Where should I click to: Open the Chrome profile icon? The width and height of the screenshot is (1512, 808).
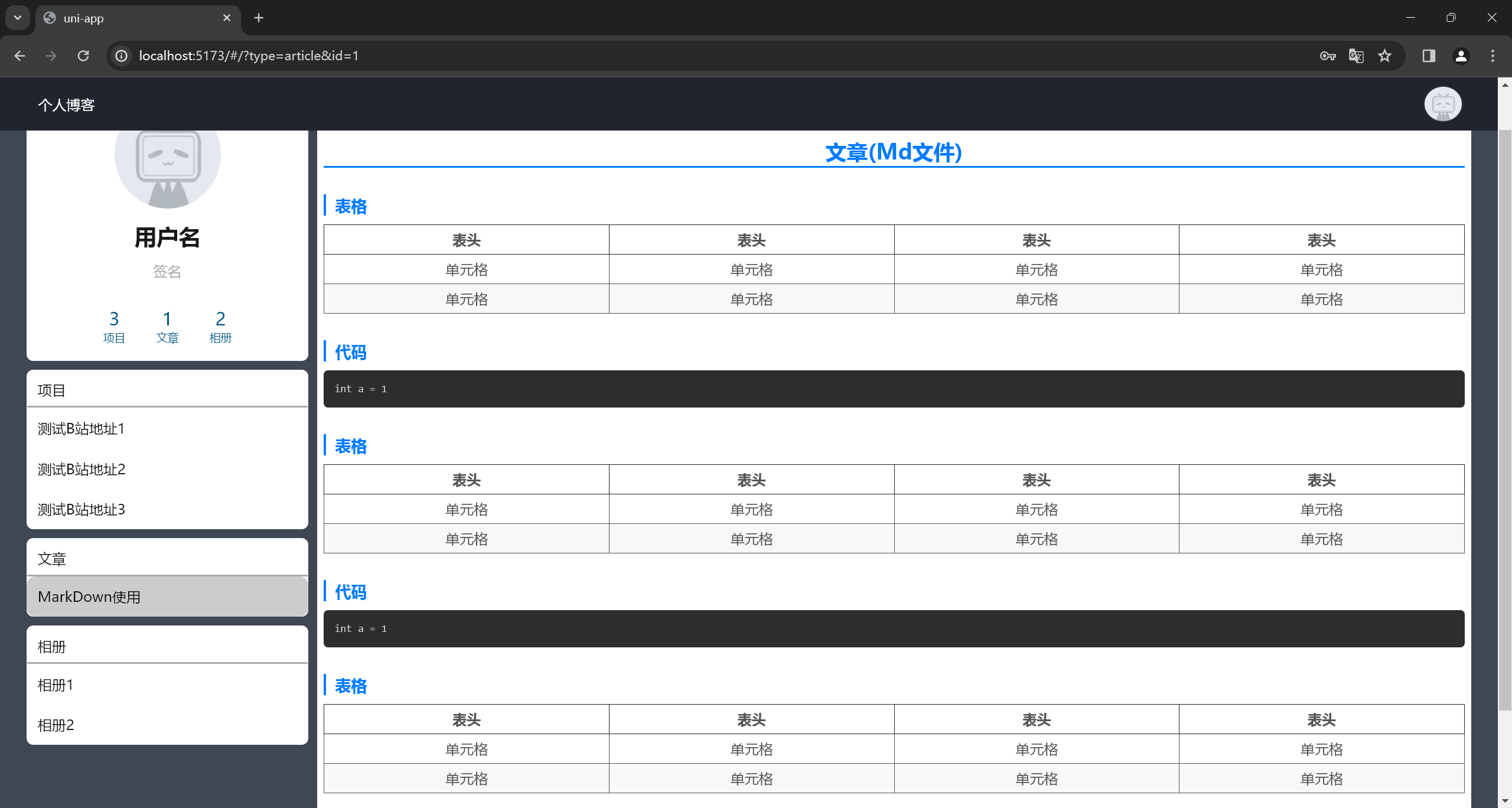[x=1461, y=56]
